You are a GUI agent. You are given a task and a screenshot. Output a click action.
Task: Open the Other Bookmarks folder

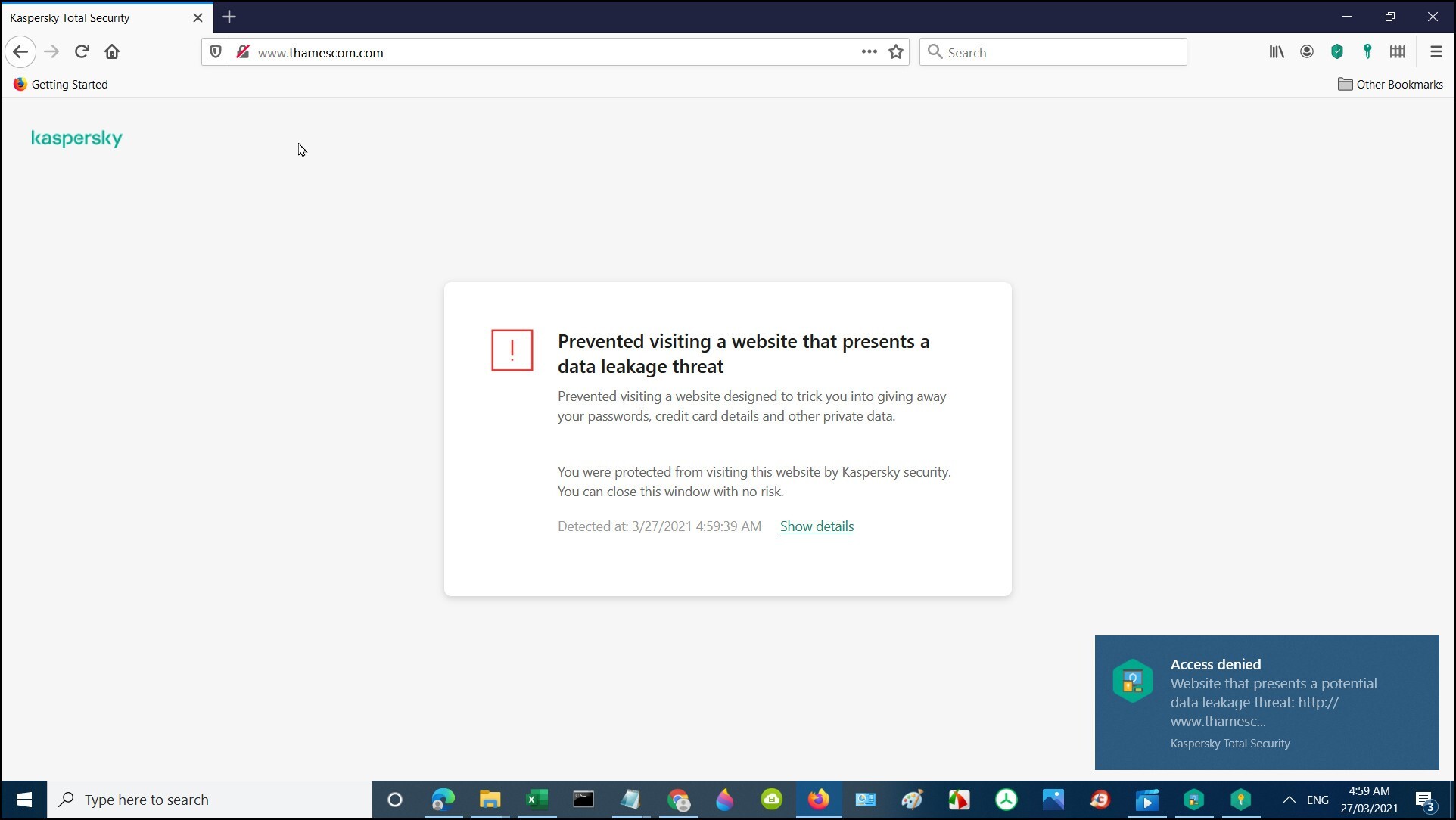1390,85
